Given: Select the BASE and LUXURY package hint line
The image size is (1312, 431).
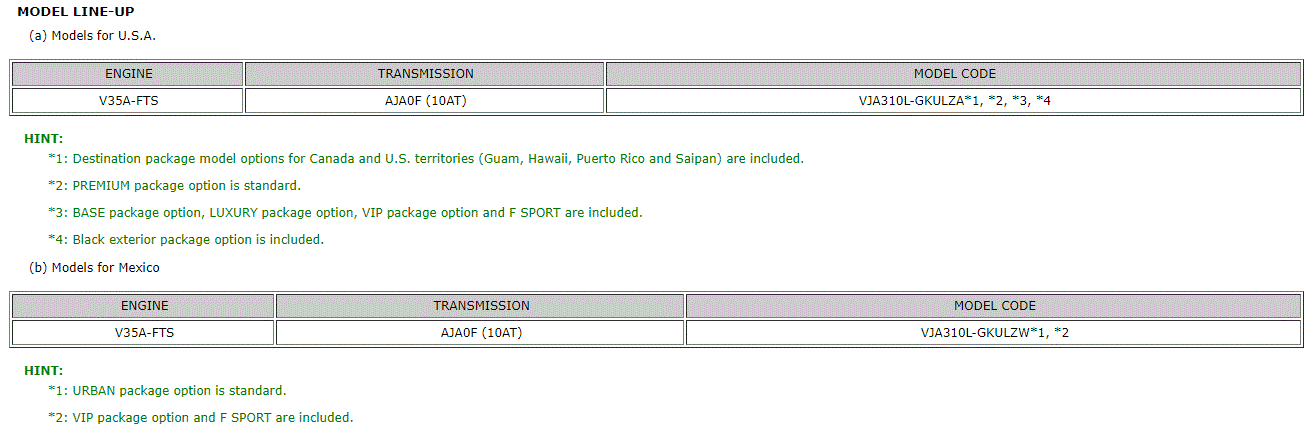Looking at the screenshot, I should (345, 212).
